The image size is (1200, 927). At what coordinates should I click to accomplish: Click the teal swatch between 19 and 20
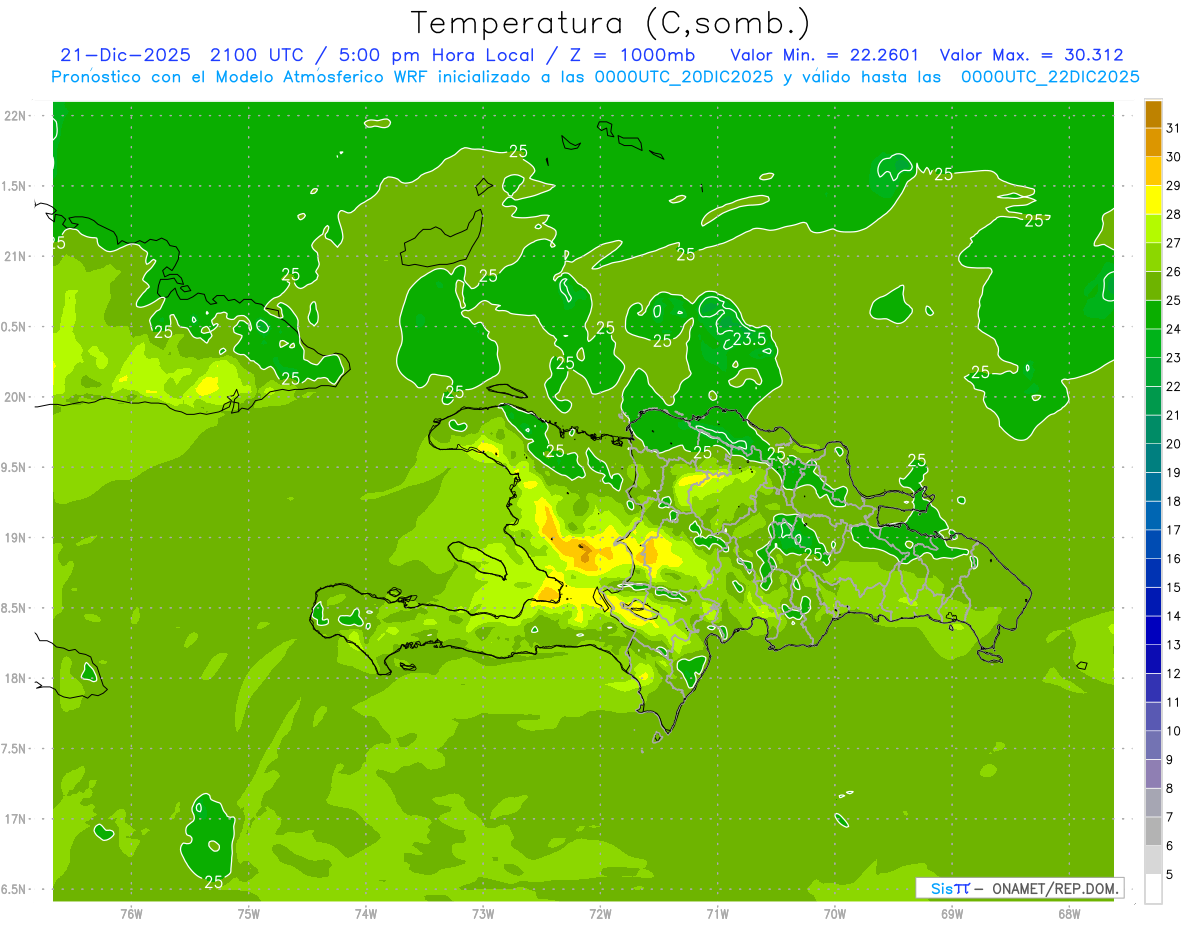tap(1153, 459)
